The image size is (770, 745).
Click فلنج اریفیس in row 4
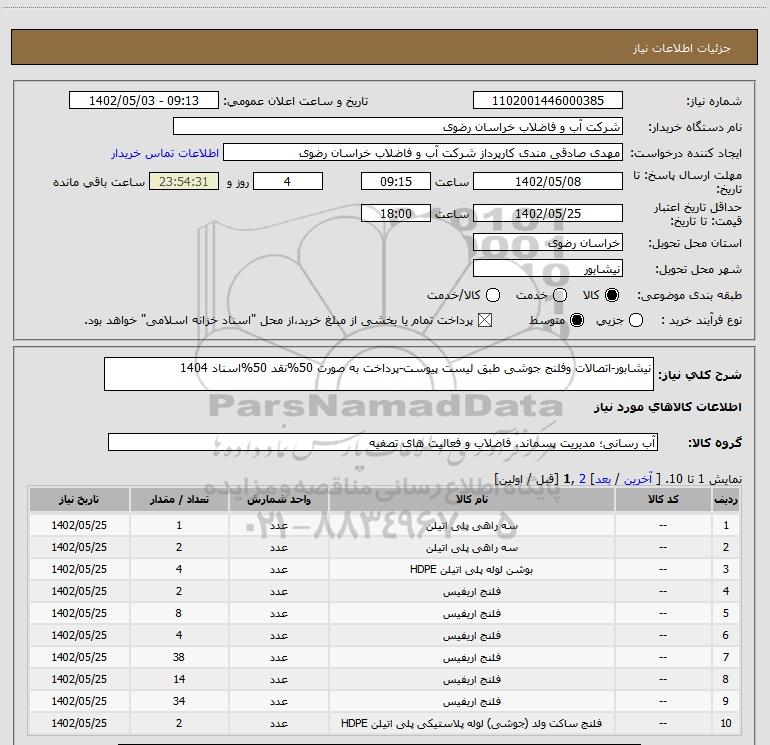tap(471, 592)
